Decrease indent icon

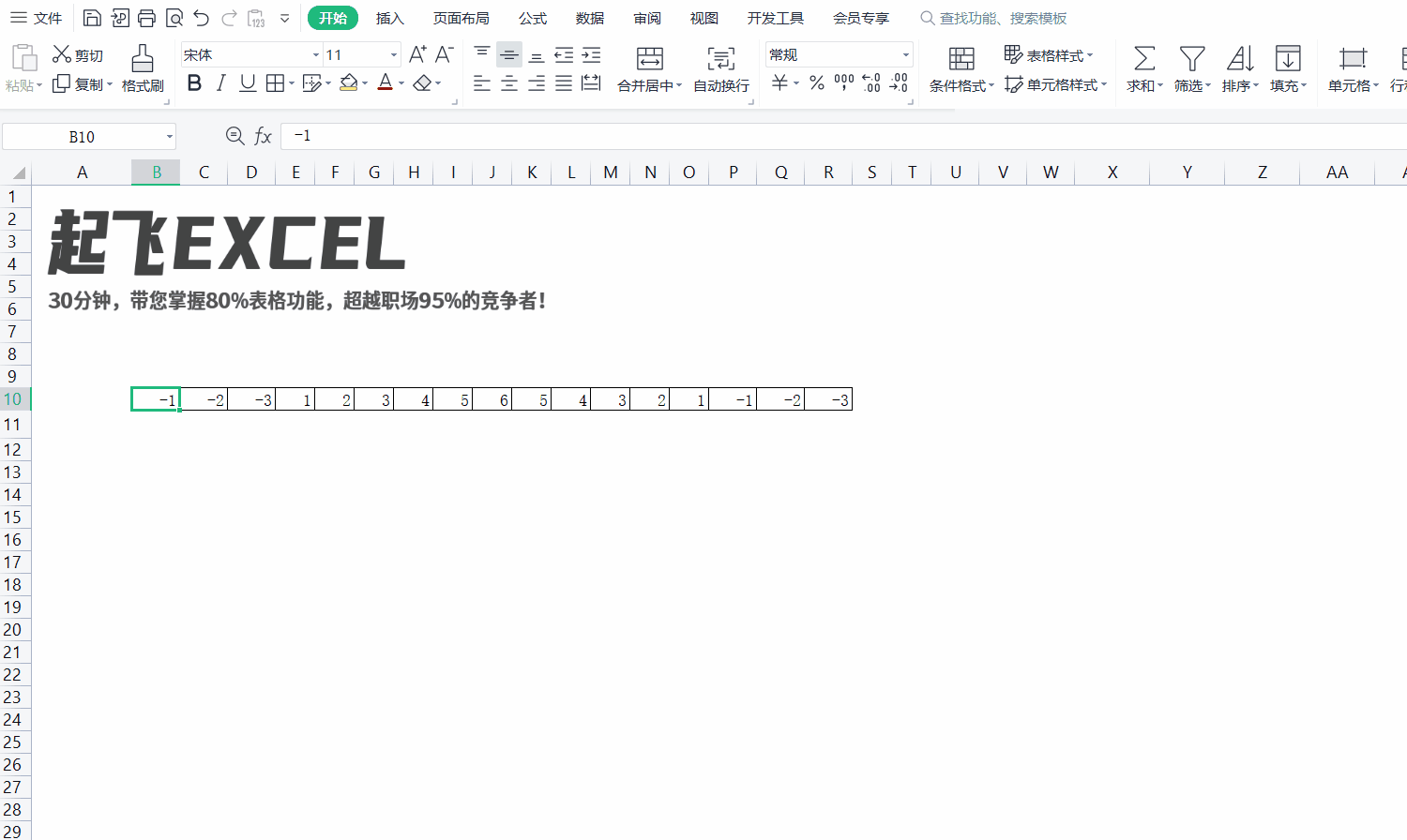point(564,54)
